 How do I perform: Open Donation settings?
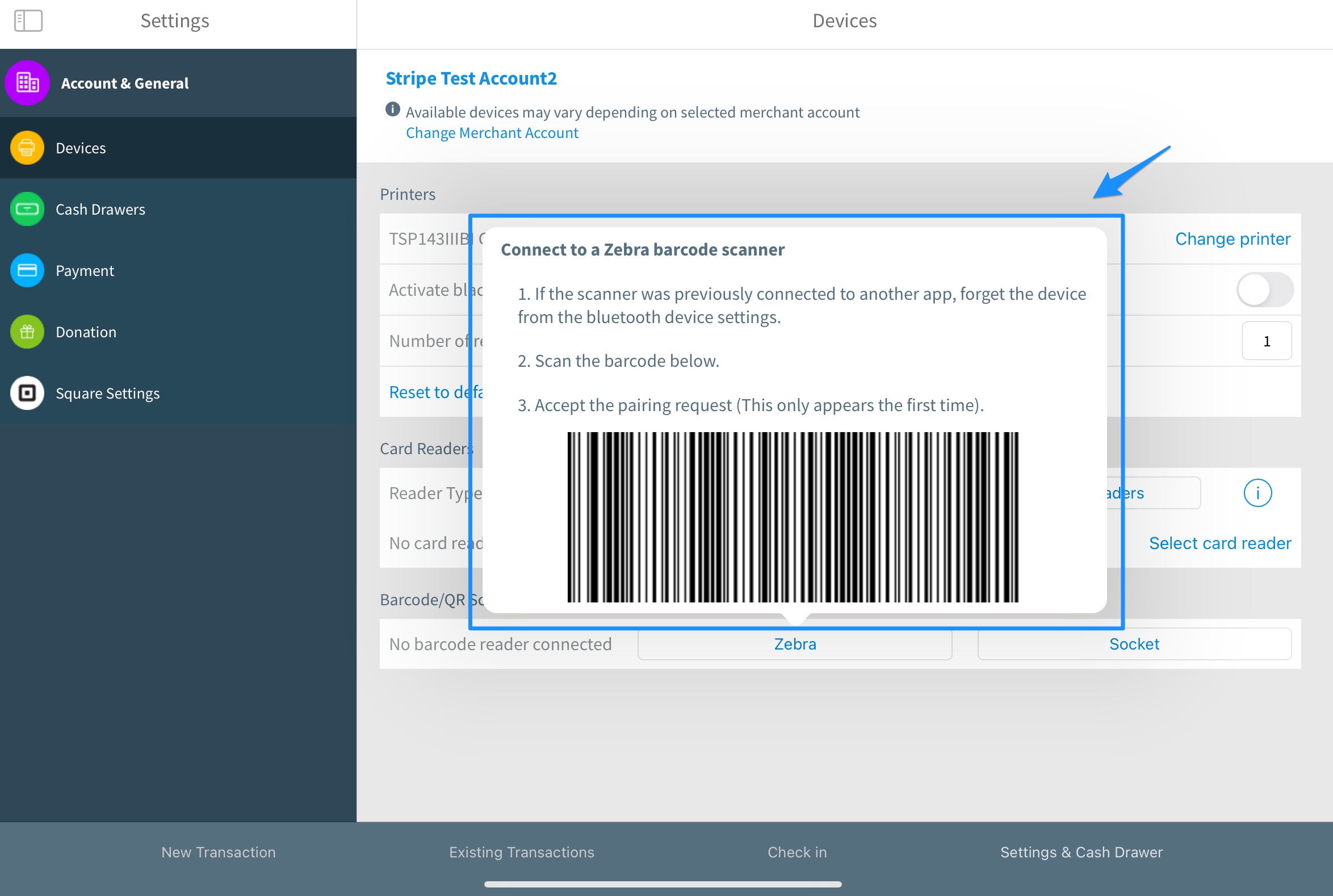(x=86, y=332)
